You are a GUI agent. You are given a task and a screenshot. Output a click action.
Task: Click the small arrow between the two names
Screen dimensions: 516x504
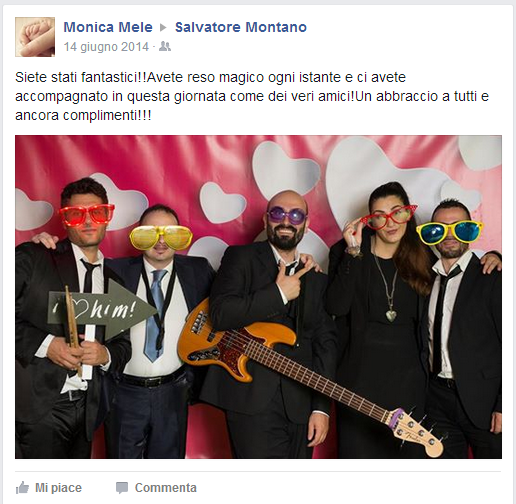tap(163, 27)
